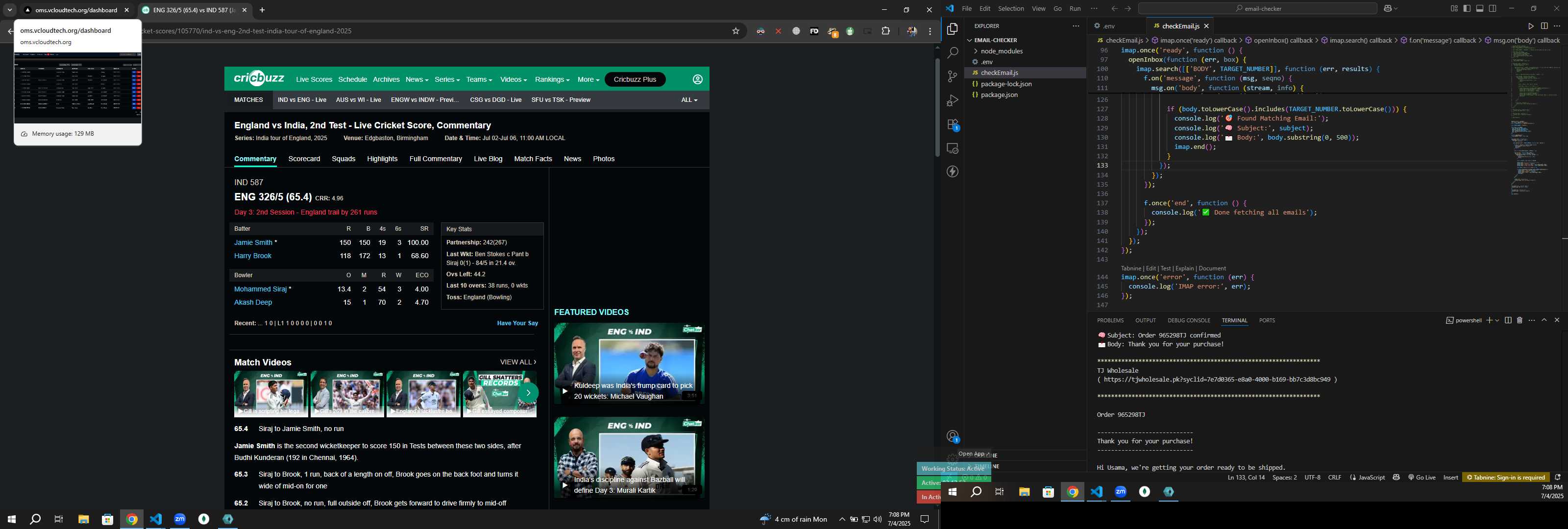Close the VS Code terminal panel
The width and height of the screenshot is (1568, 529).
pyautogui.click(x=1557, y=320)
